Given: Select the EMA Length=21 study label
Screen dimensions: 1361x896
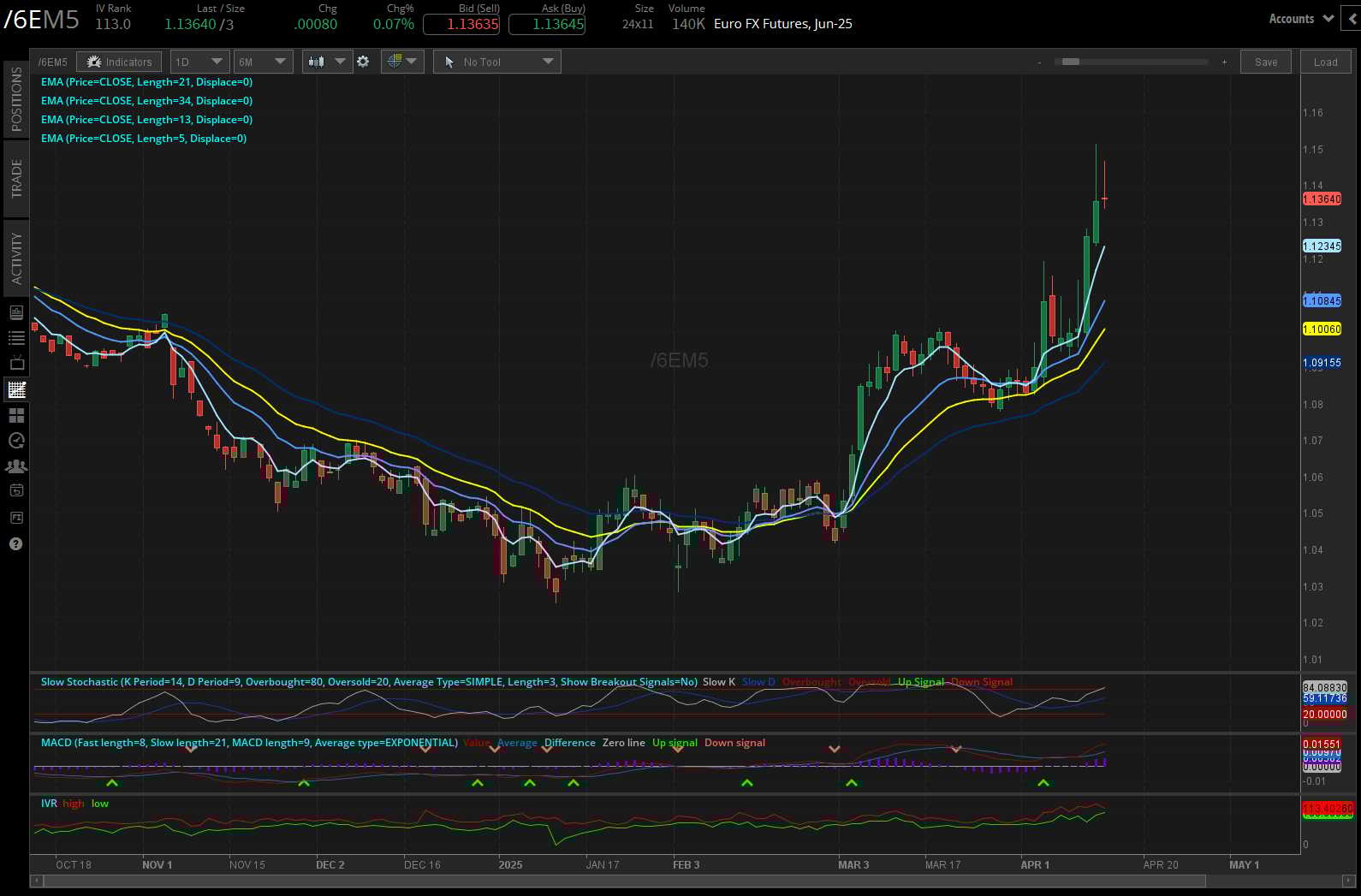Looking at the screenshot, I should coord(146,82).
